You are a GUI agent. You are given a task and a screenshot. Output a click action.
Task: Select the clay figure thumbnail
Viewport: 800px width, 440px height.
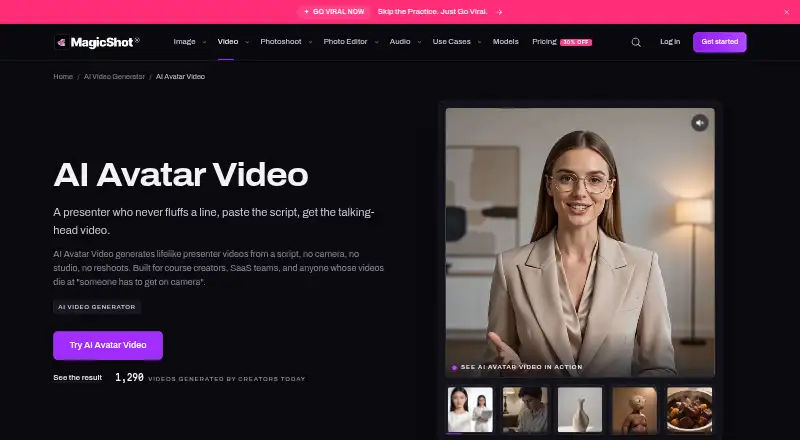pos(635,409)
